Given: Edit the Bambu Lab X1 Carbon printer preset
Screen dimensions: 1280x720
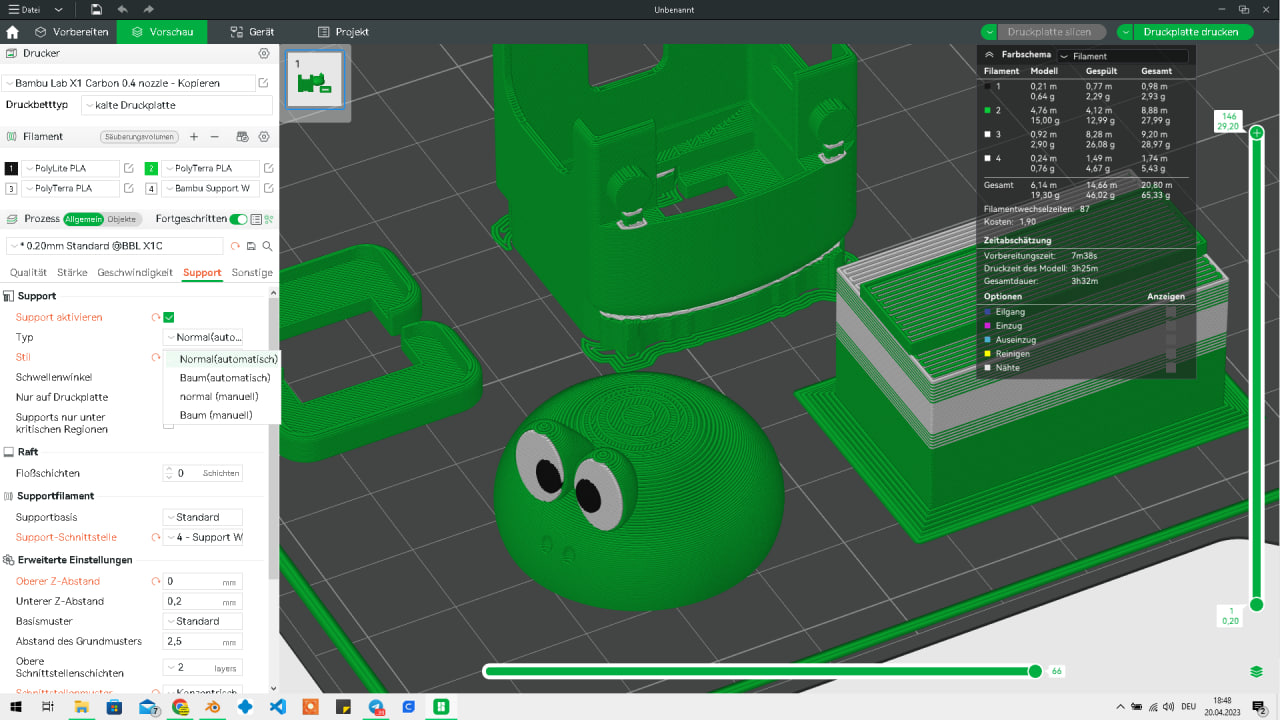Looking at the screenshot, I should click(x=263, y=83).
